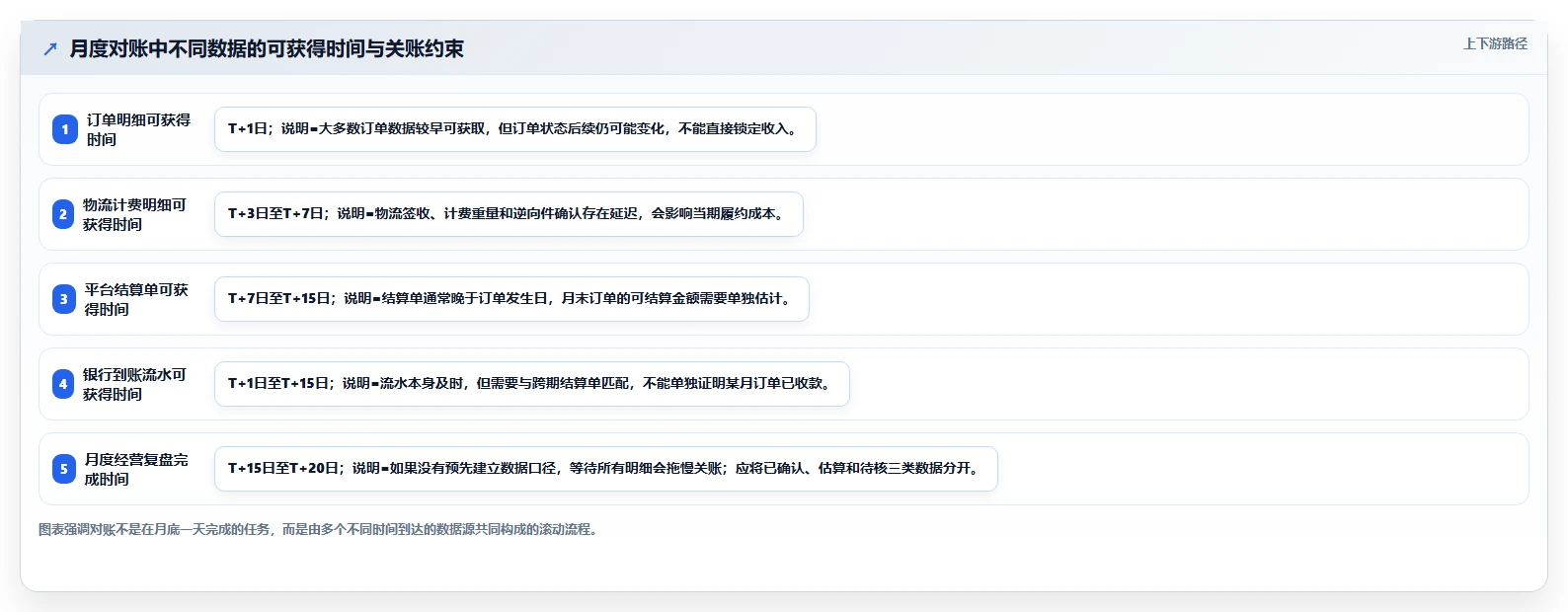Select the number 4 step badge
The image size is (1568, 612).
[63, 384]
